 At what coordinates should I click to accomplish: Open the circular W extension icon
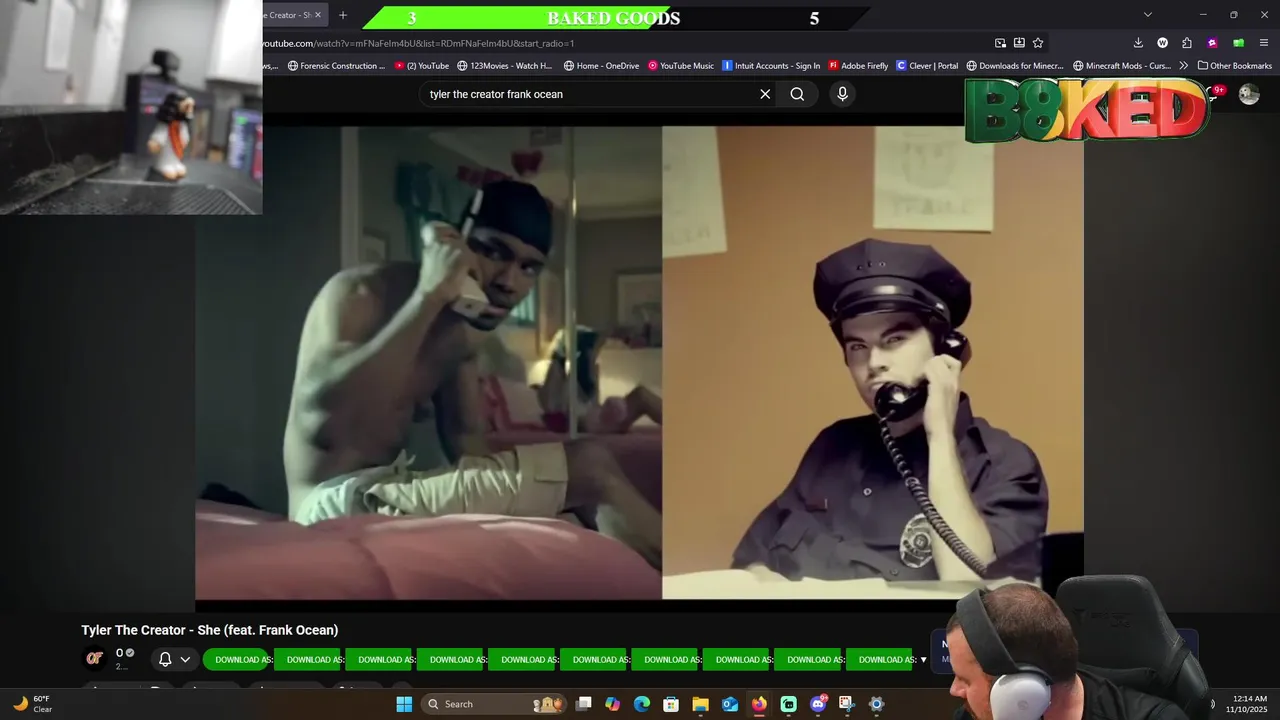1162,43
